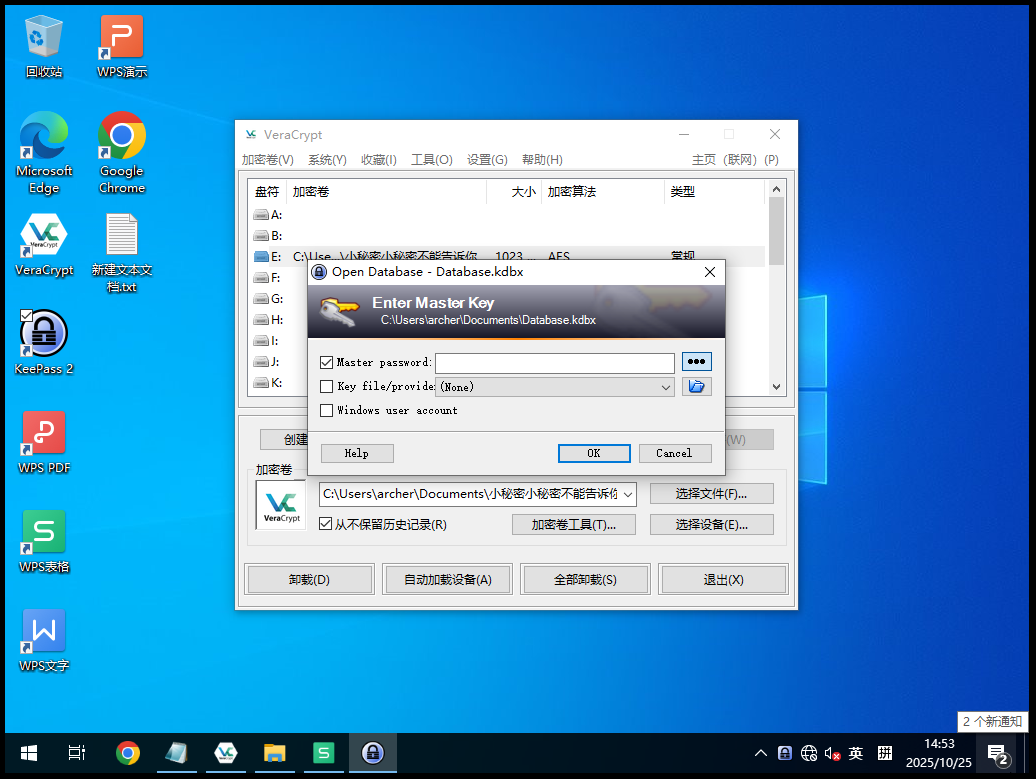Open the 工具(O) menu

pyautogui.click(x=431, y=160)
